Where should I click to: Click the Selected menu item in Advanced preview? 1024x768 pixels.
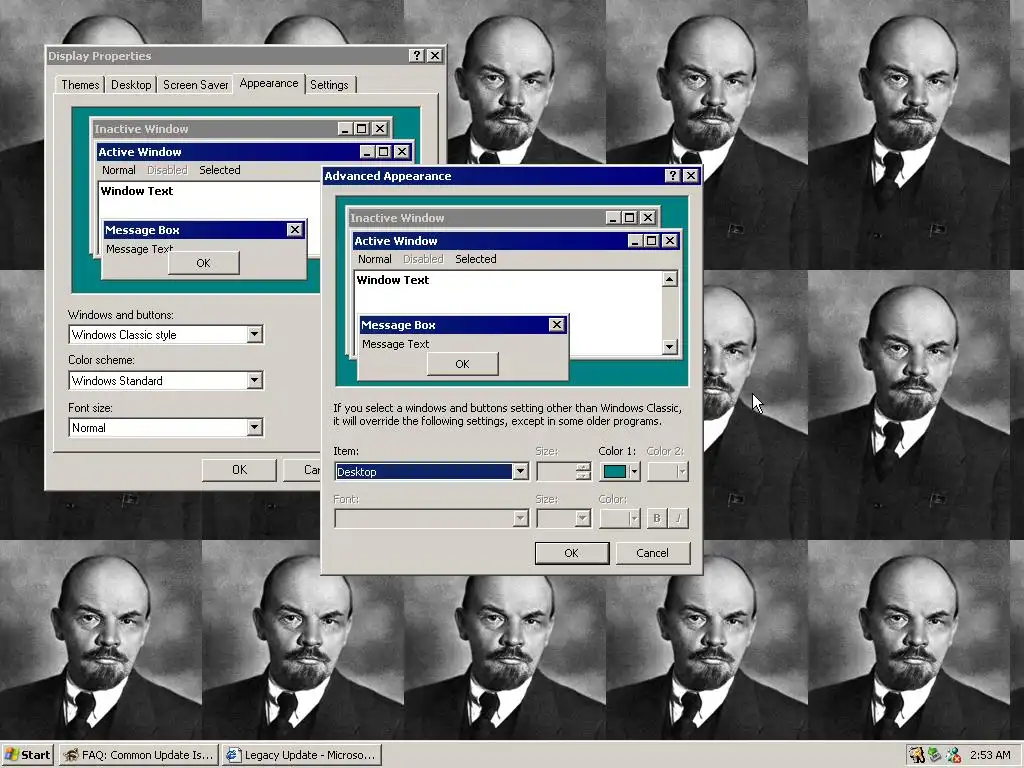(475, 259)
